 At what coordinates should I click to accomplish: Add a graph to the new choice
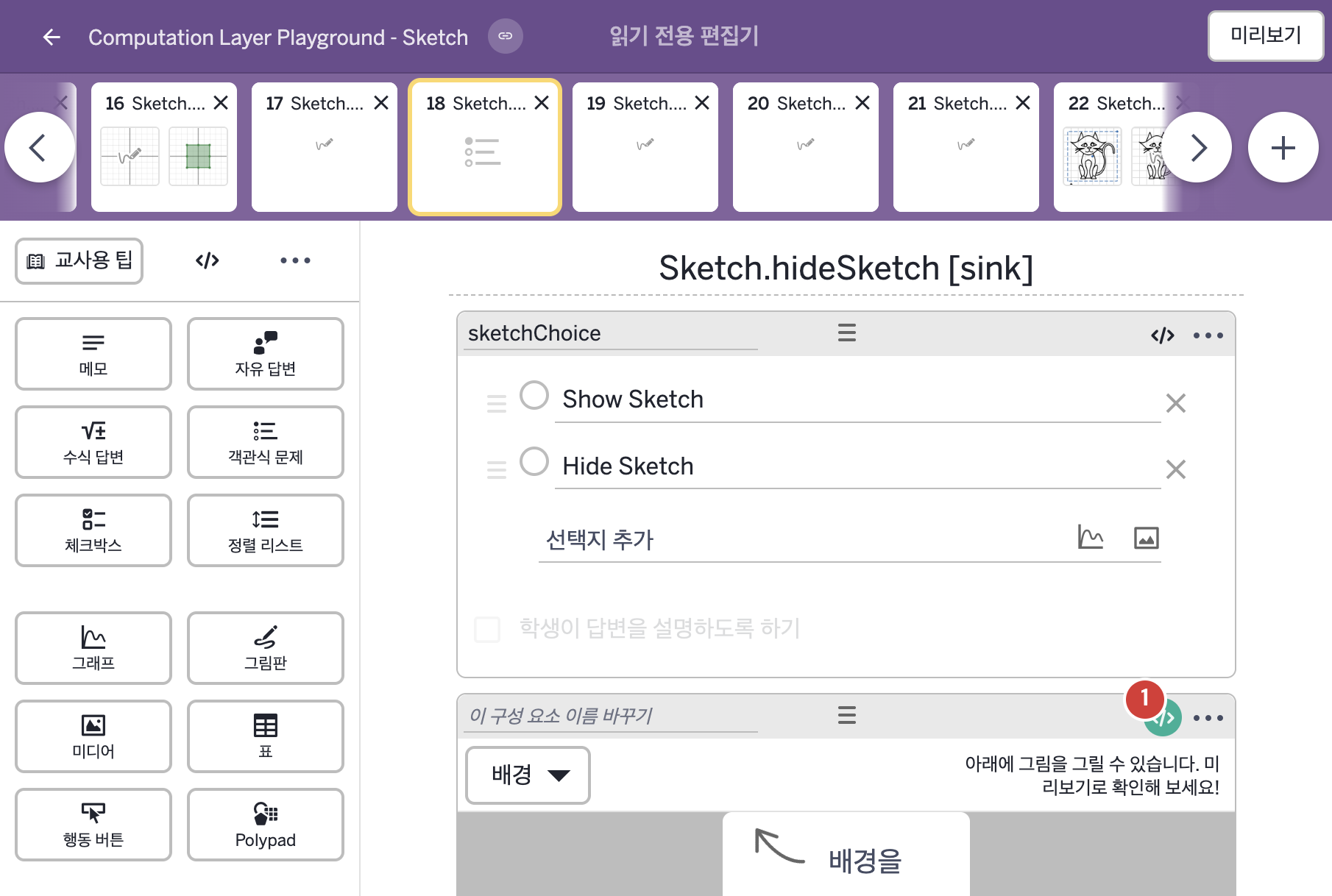pos(1090,538)
